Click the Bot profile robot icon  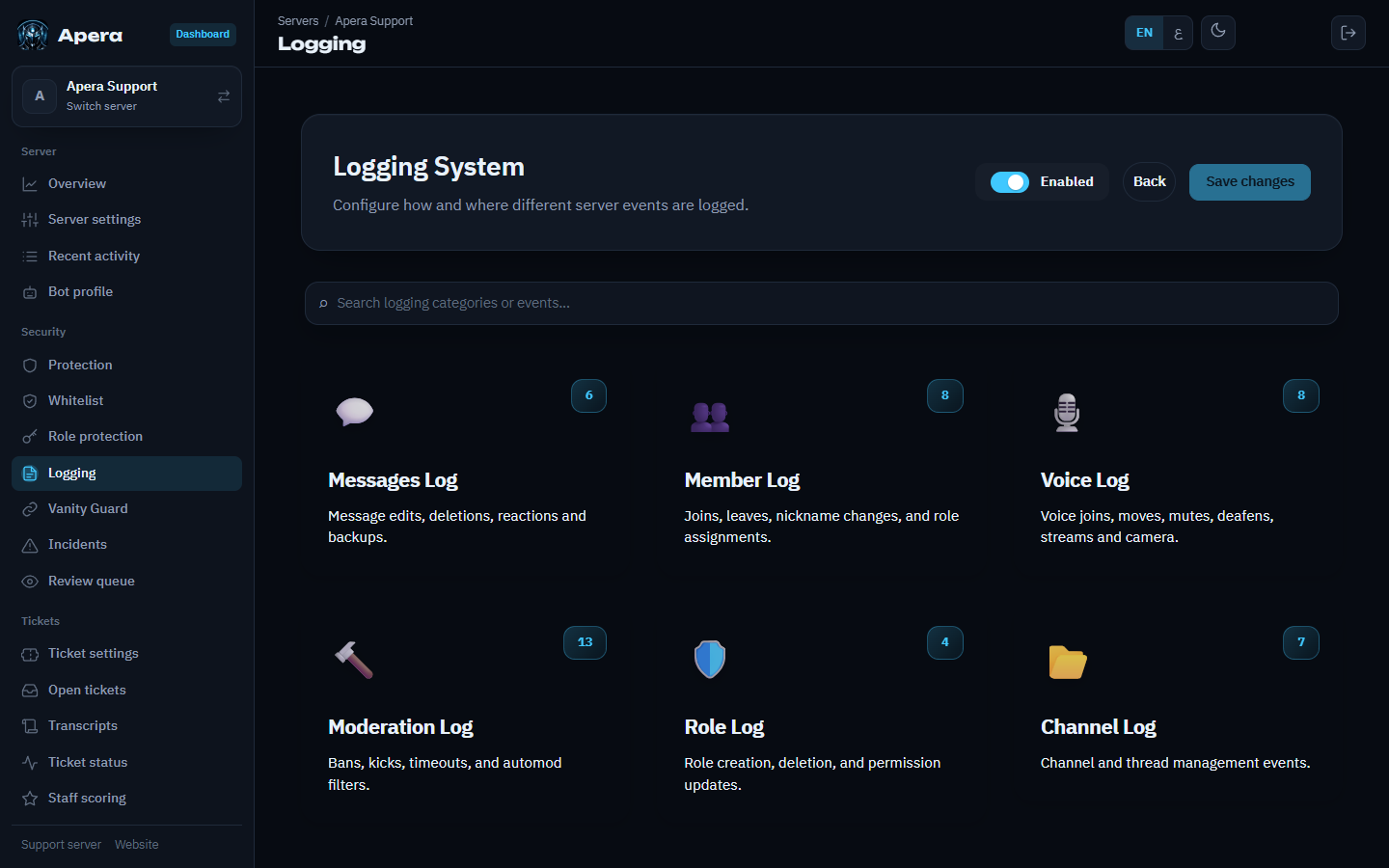click(30, 292)
